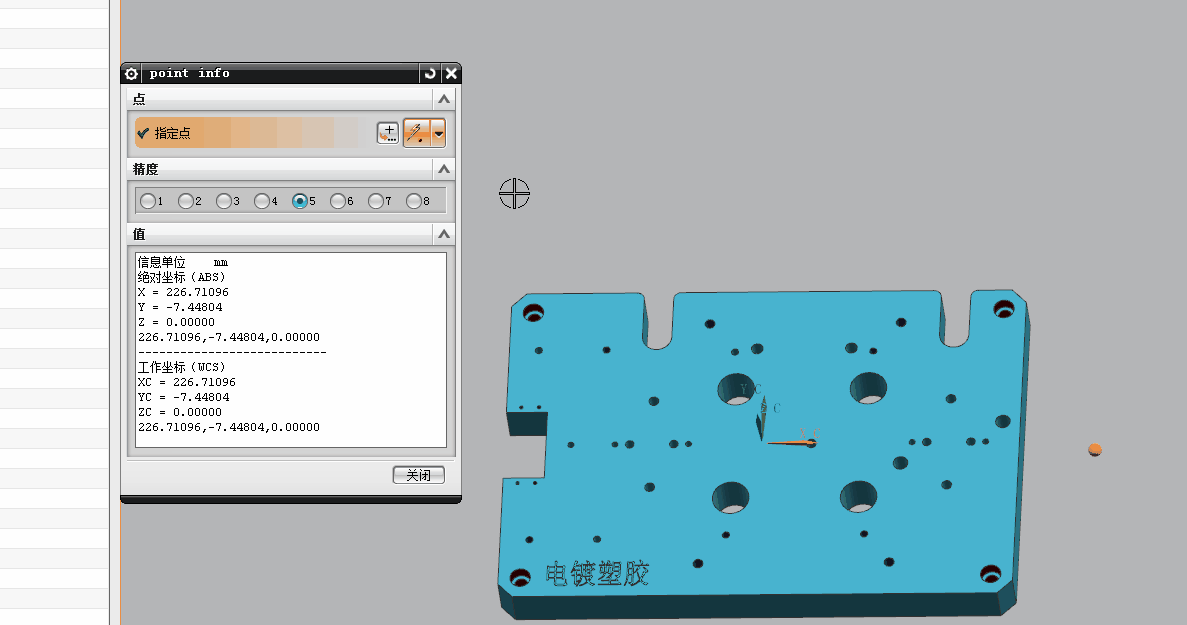Collapse the 点 section
Screen dimensions: 1187x625
point(443,99)
